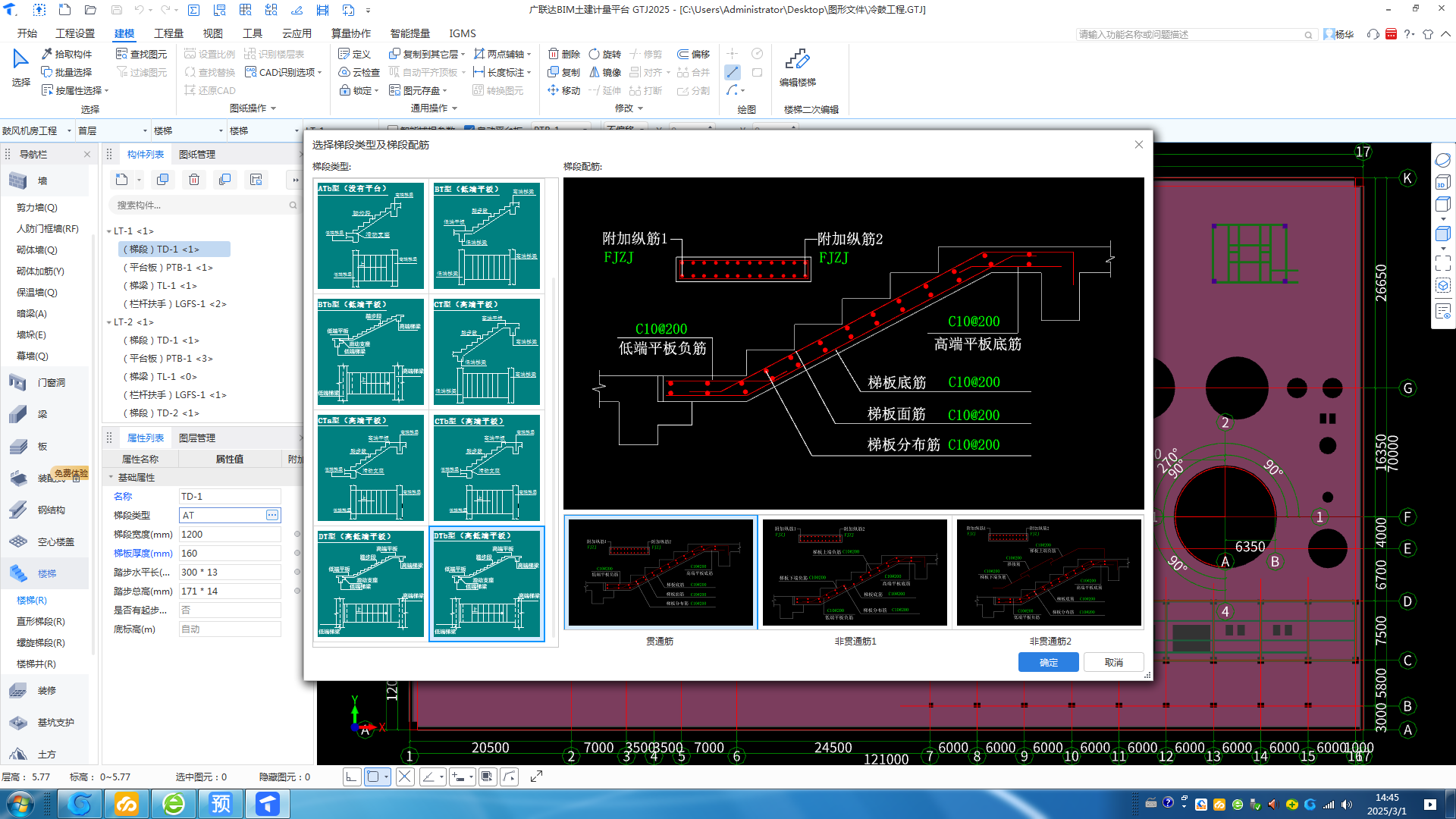Click the 梯板厚度 value field 160
Image resolution: width=1456 pixels, height=819 pixels.
230,553
